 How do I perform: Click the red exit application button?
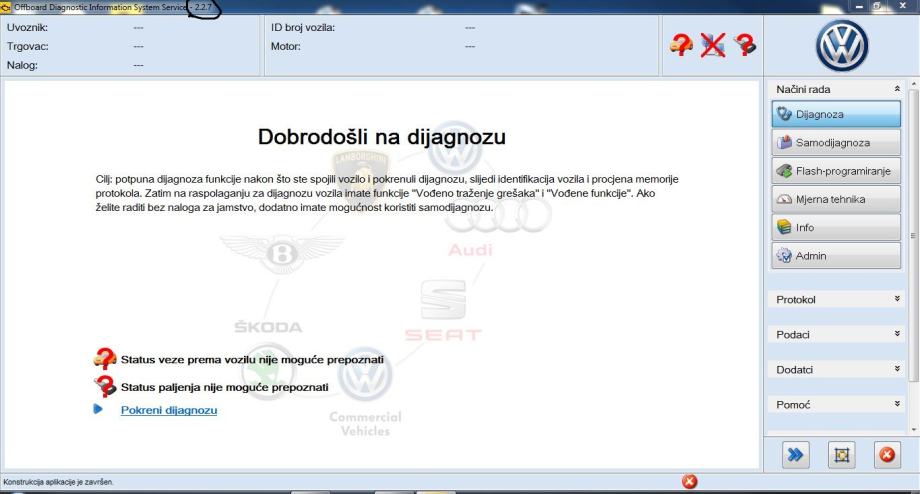point(885,455)
